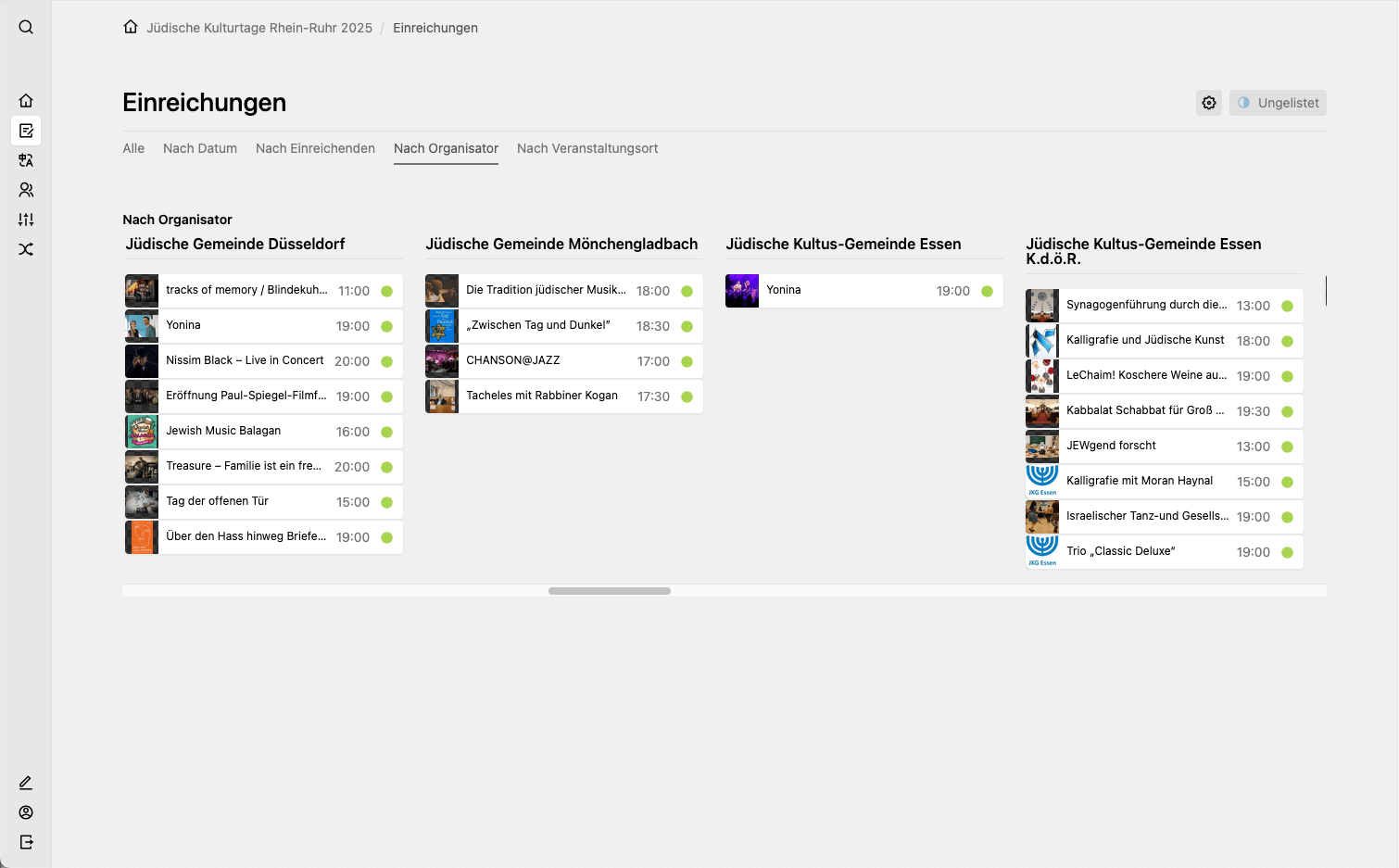Click the Trio „Classic Deluxe“ thumbnail
This screenshot has width=1399, height=868.
tap(1042, 552)
